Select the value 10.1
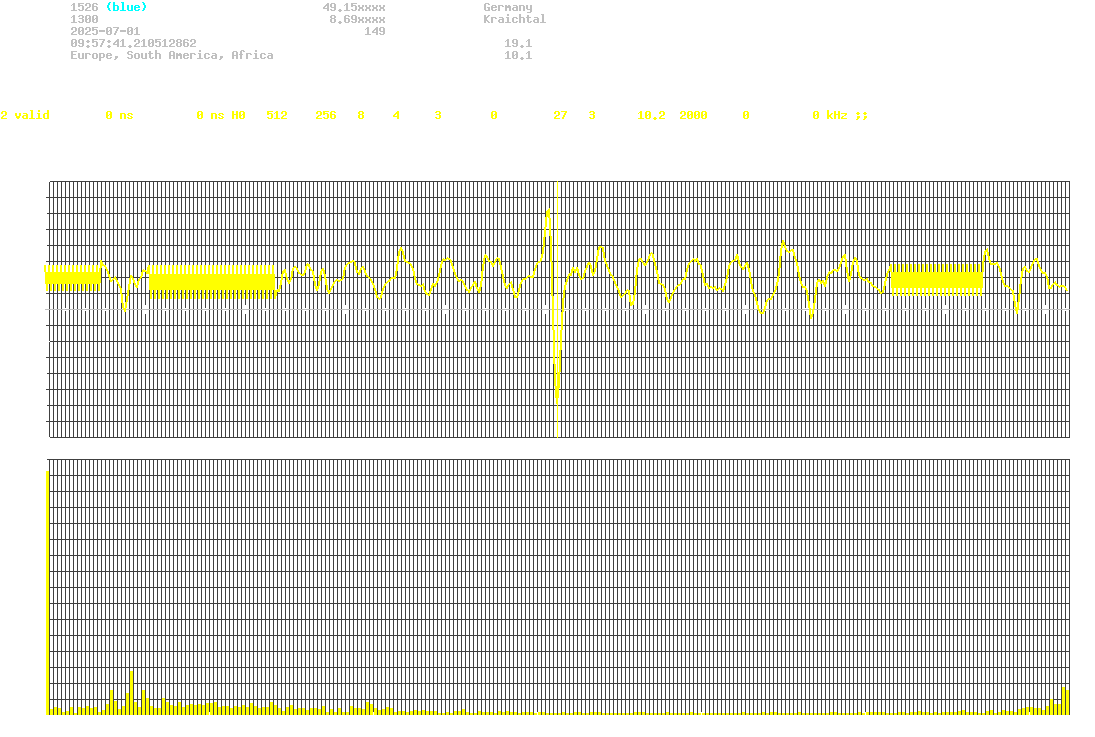1095x737 pixels. tap(518, 55)
